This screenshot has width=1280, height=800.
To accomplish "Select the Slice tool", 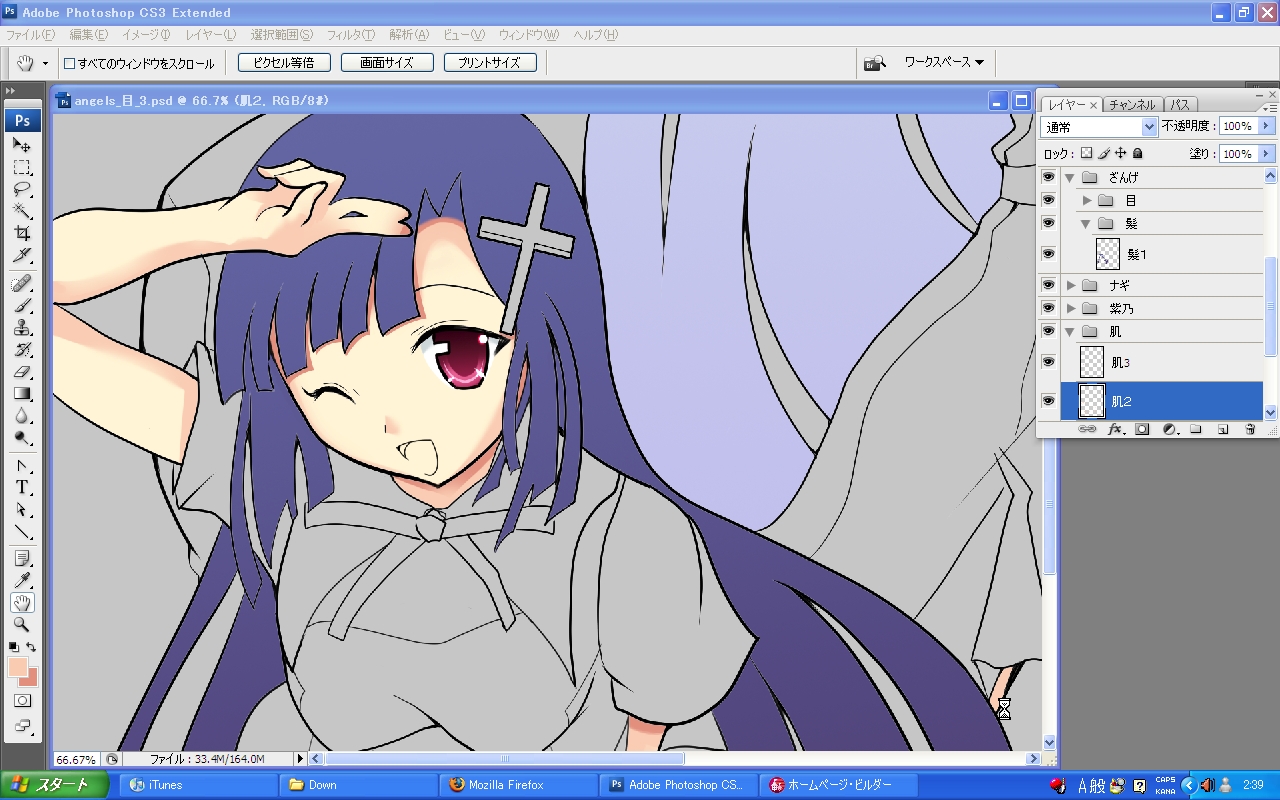I will coord(22,255).
